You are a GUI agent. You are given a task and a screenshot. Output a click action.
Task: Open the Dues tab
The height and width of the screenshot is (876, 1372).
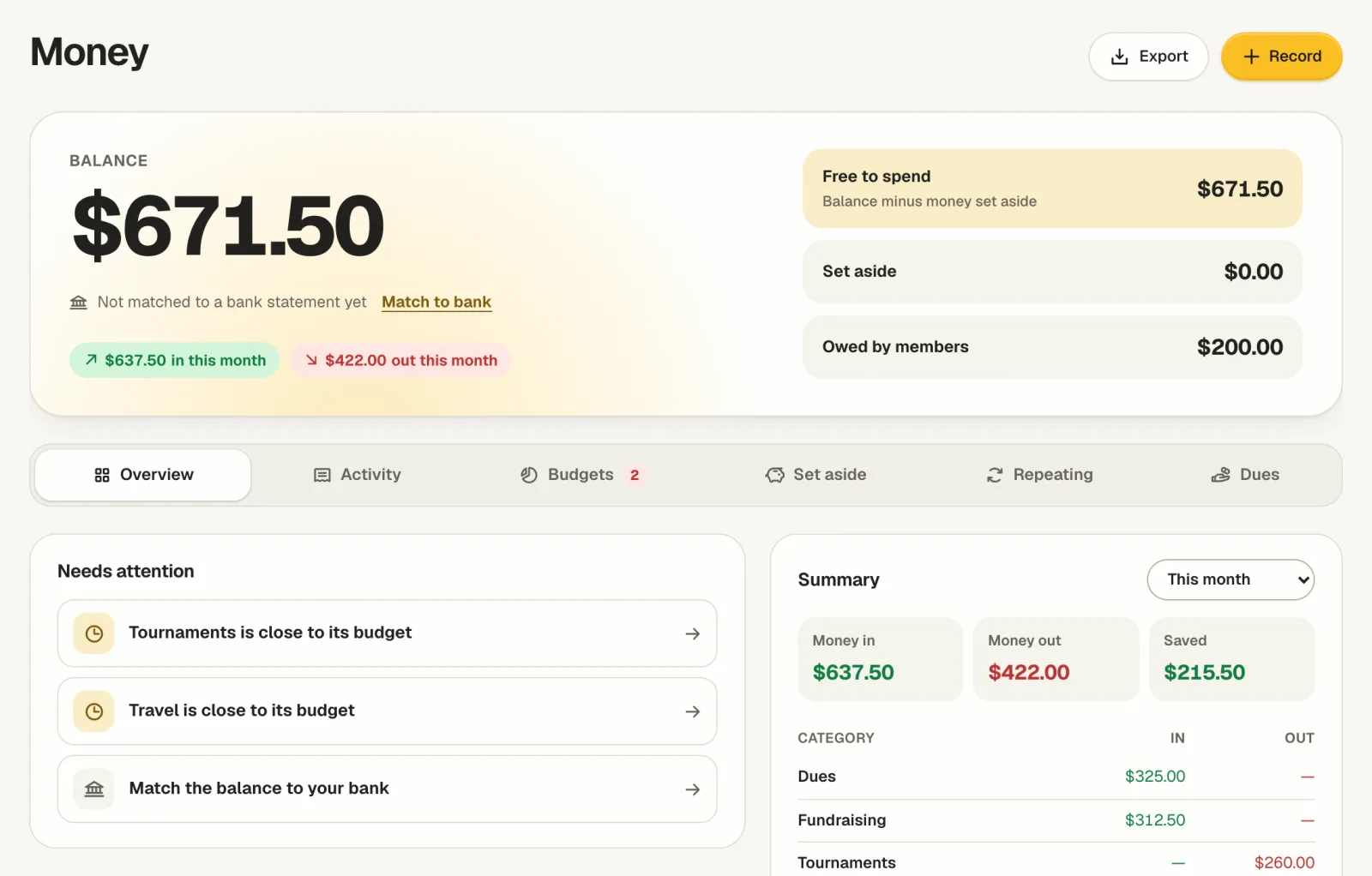coord(1244,475)
